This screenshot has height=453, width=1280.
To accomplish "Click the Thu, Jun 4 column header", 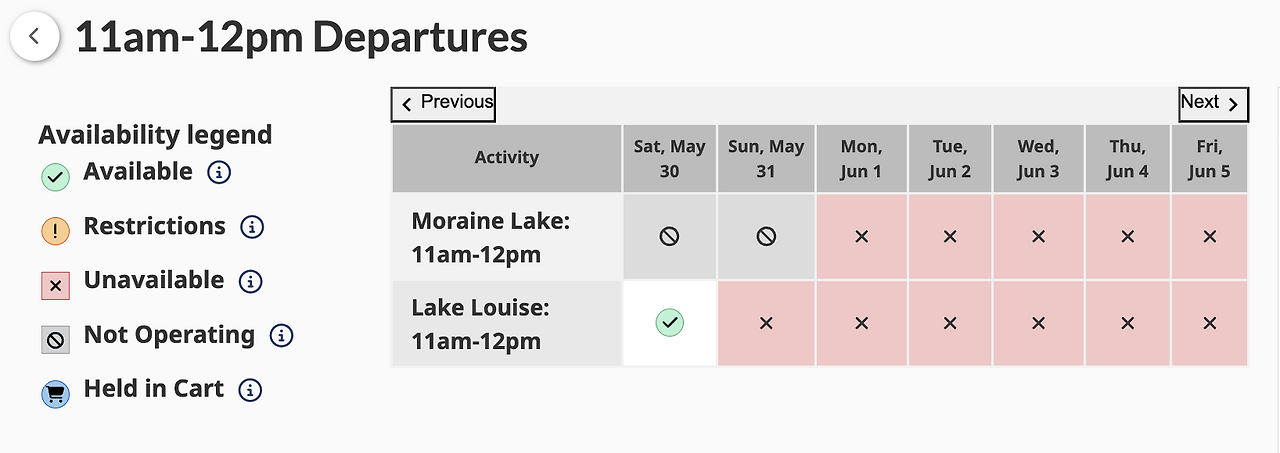I will [x=1127, y=159].
